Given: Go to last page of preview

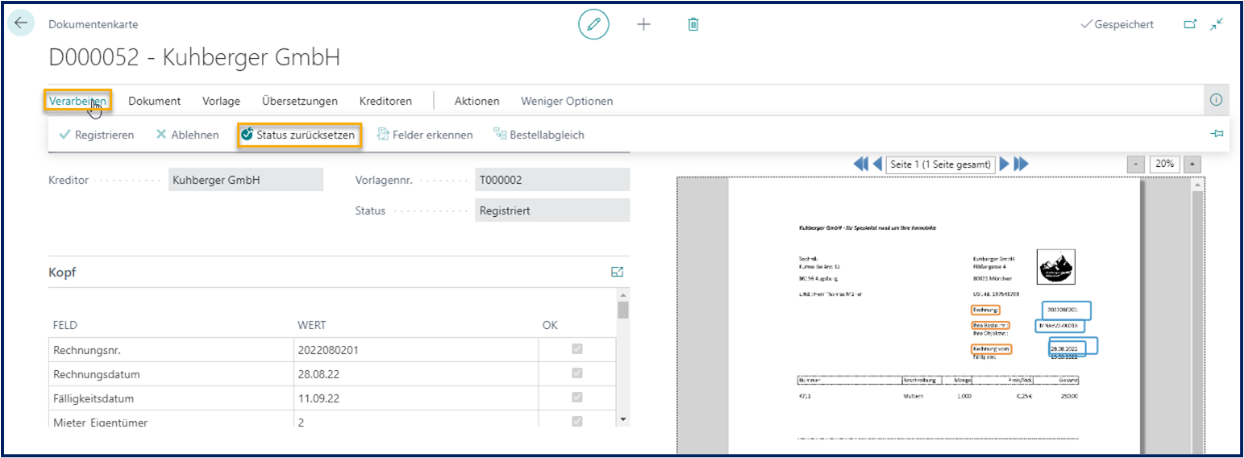Looking at the screenshot, I should [x=1021, y=164].
